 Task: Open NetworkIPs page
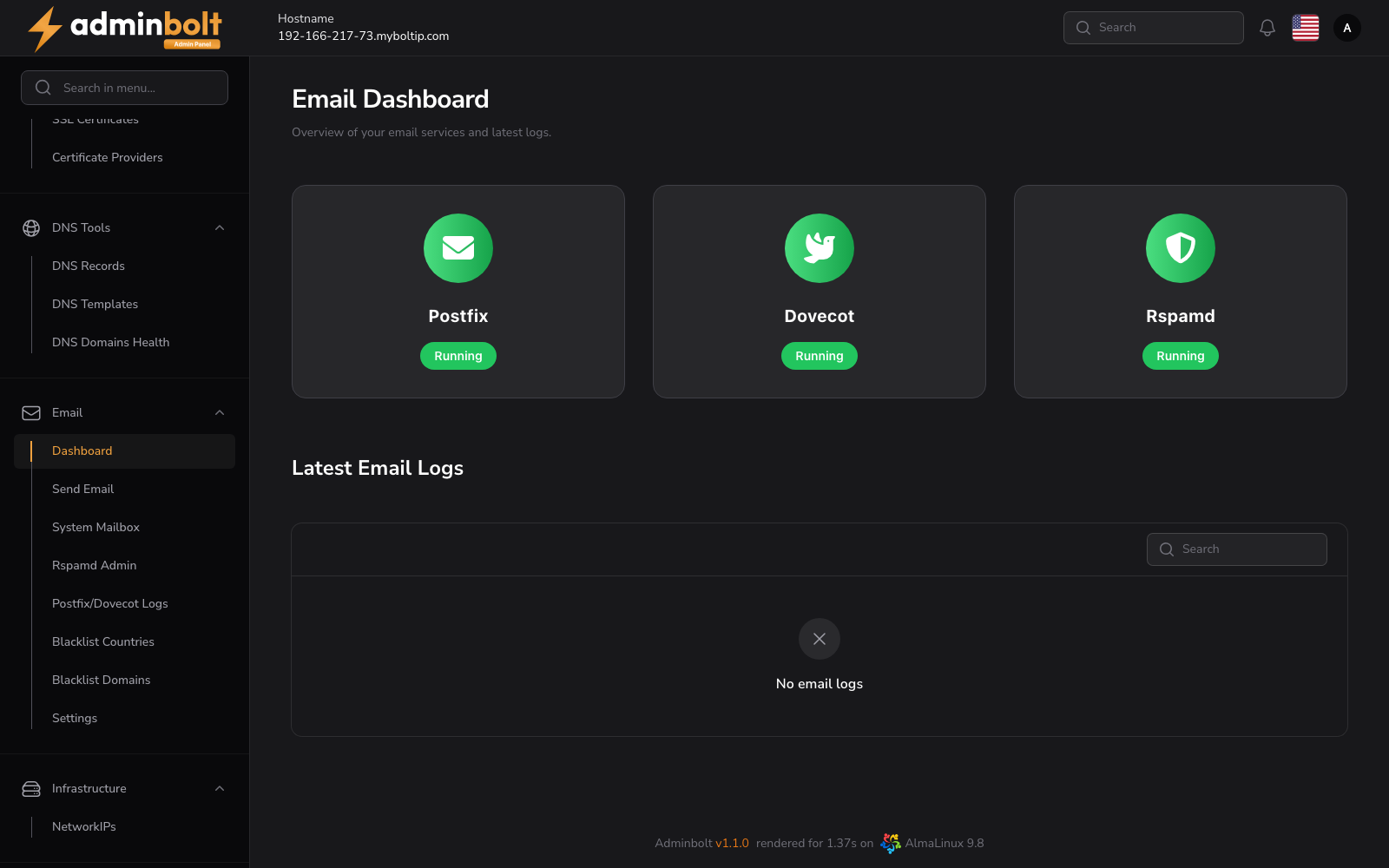pyautogui.click(x=124, y=826)
